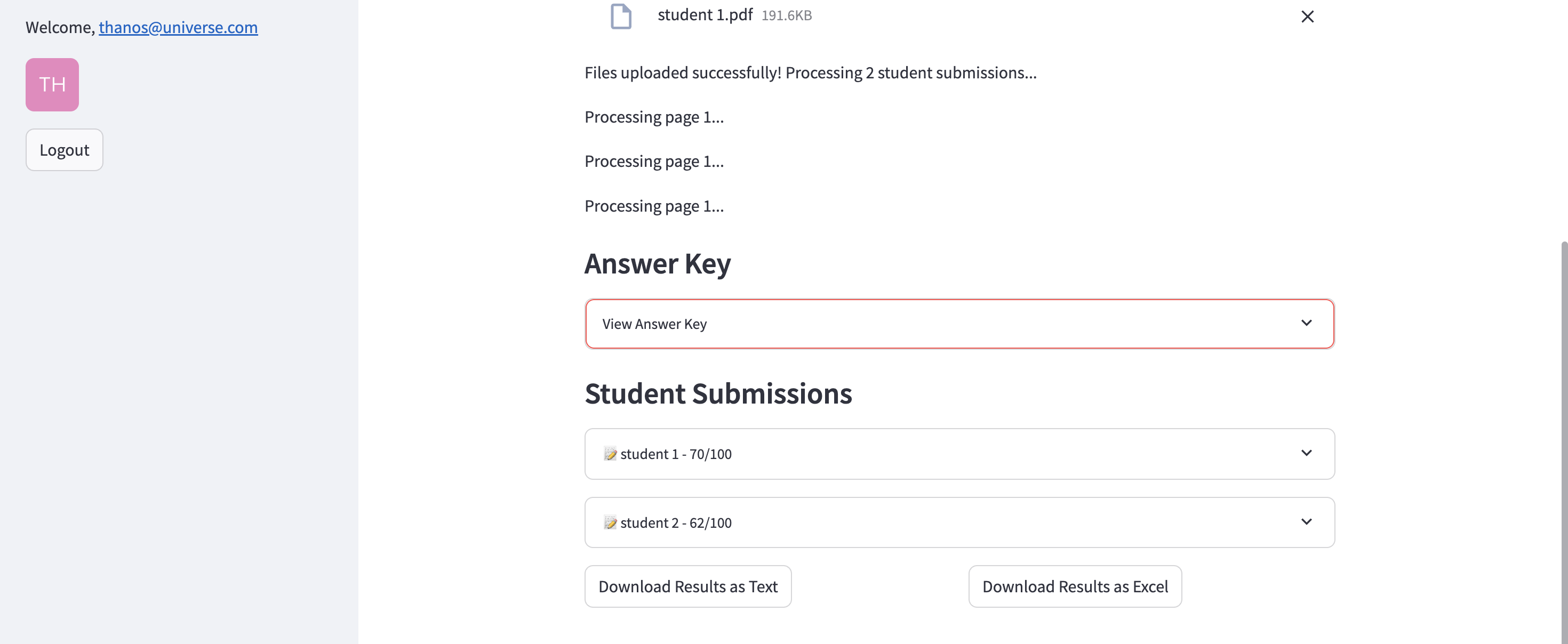This screenshot has height=644, width=1568.
Task: Click the student 2 memo icon
Action: coord(610,523)
